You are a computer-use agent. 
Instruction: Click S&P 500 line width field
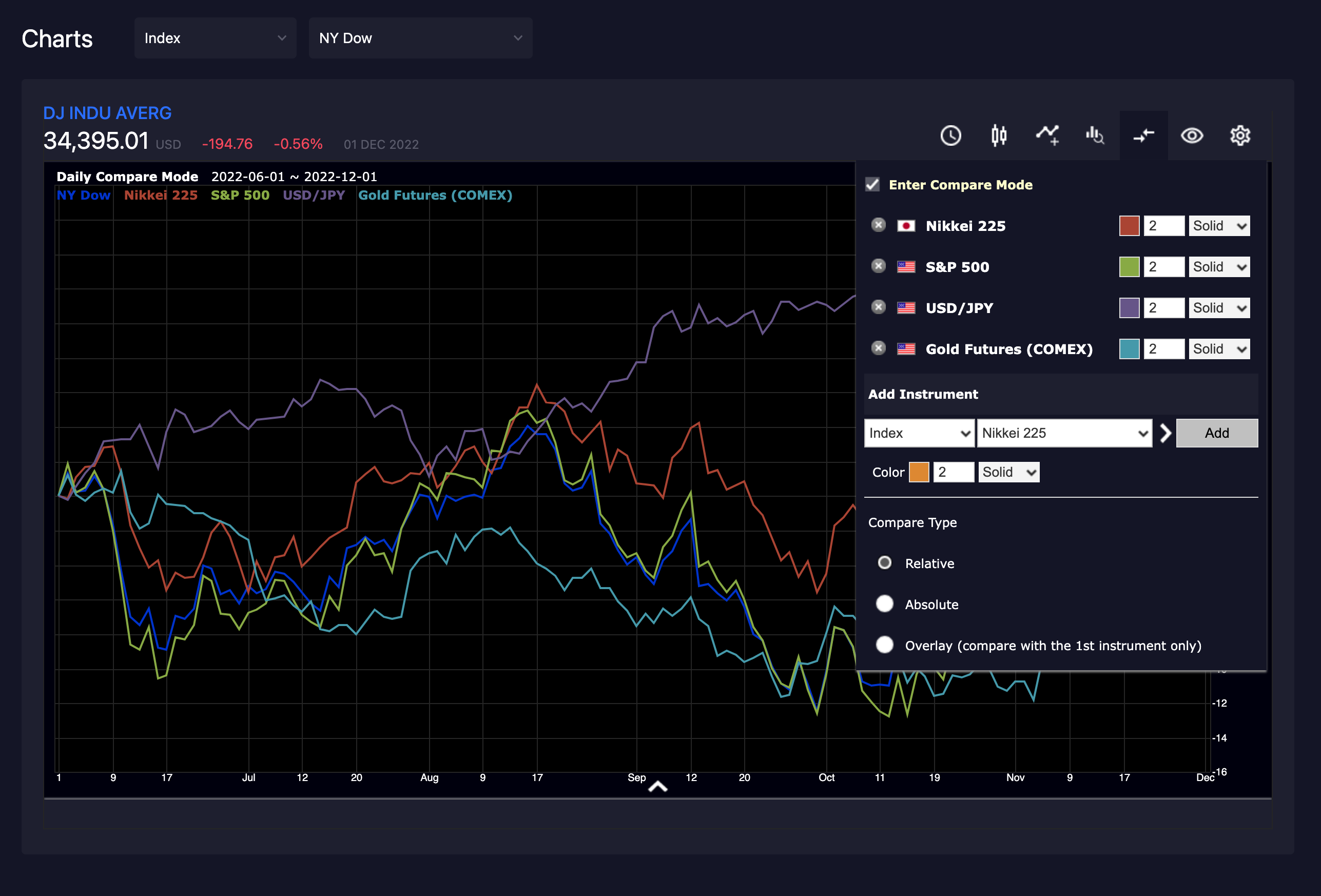point(1164,267)
